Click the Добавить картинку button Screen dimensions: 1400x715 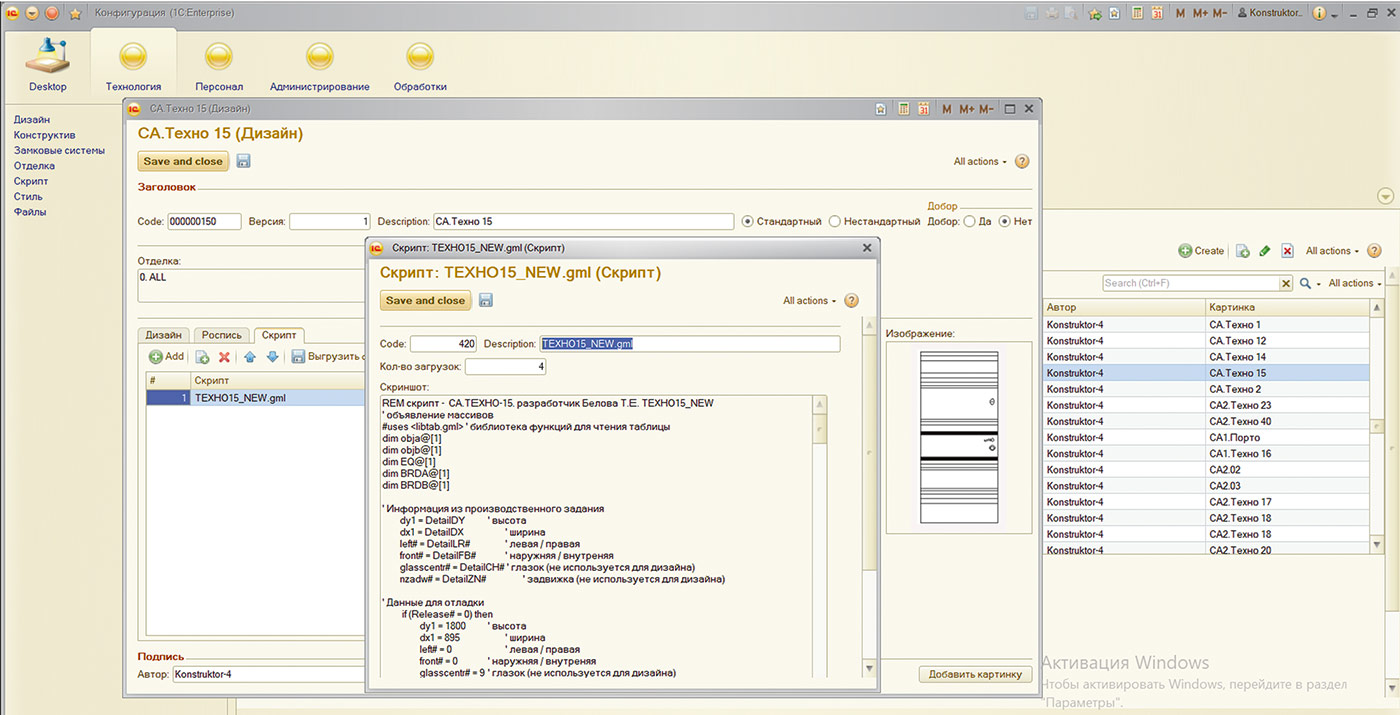975,675
